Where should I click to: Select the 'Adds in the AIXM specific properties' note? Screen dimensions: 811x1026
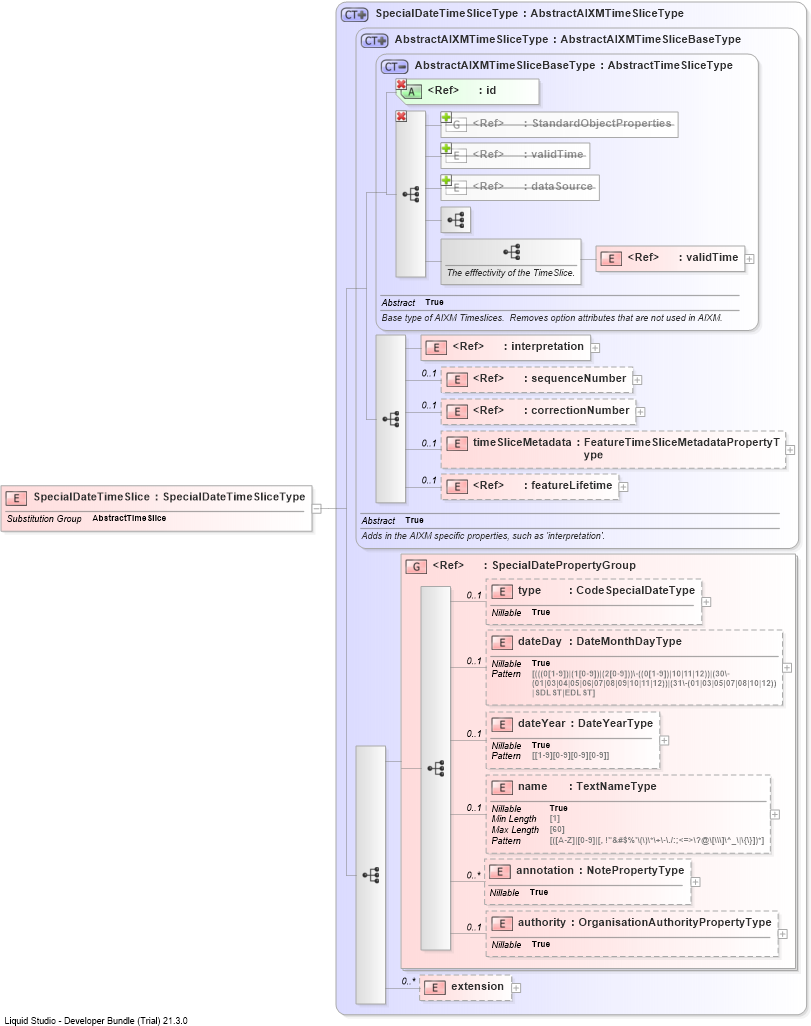pyautogui.click(x=483, y=536)
